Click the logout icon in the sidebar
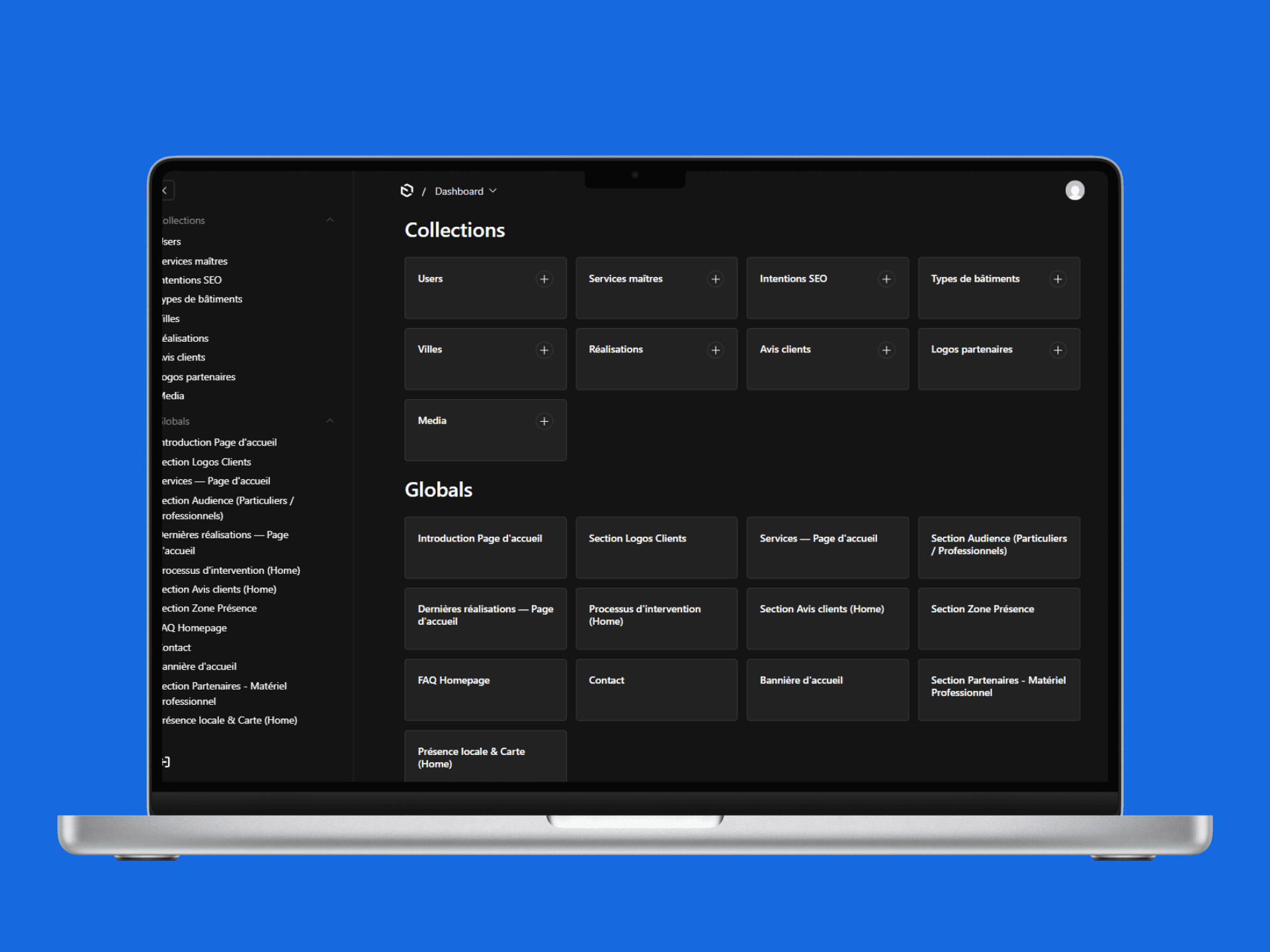The width and height of the screenshot is (1270, 952). pyautogui.click(x=166, y=762)
